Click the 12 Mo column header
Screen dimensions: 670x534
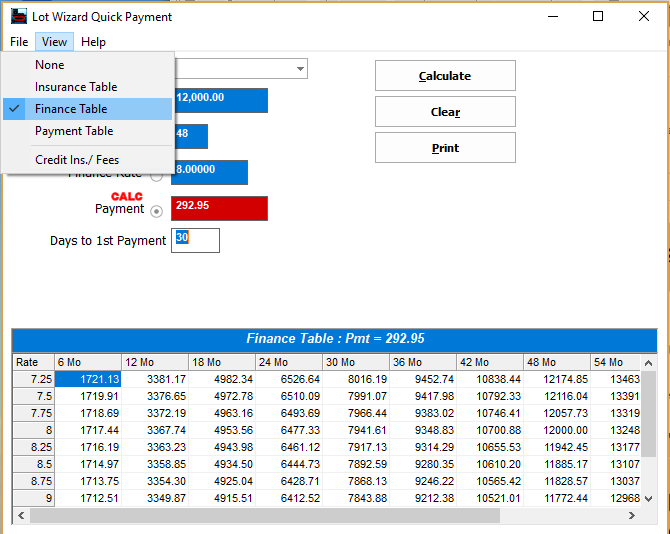pos(155,362)
